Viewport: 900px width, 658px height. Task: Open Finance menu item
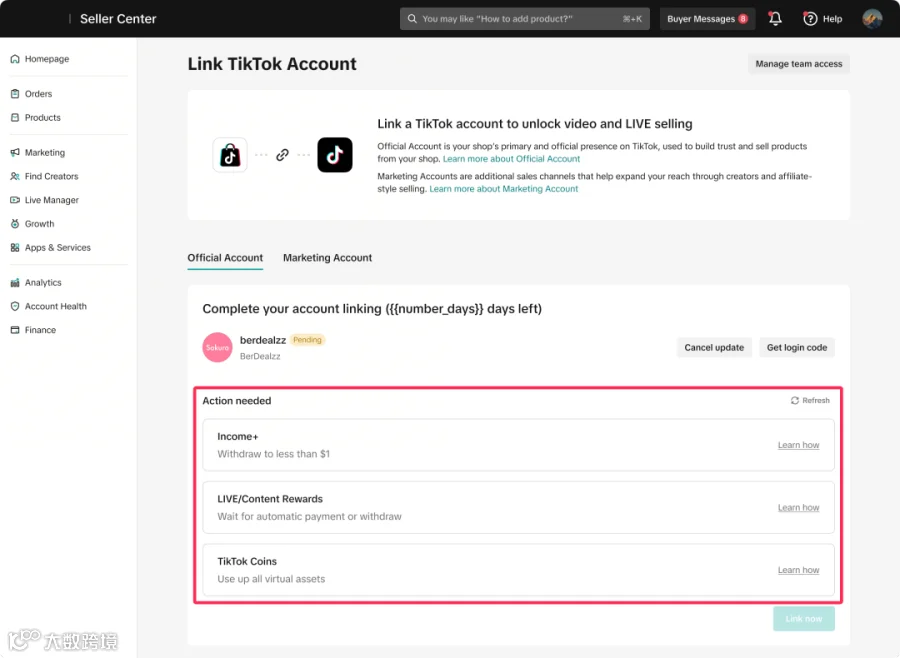click(x=40, y=330)
